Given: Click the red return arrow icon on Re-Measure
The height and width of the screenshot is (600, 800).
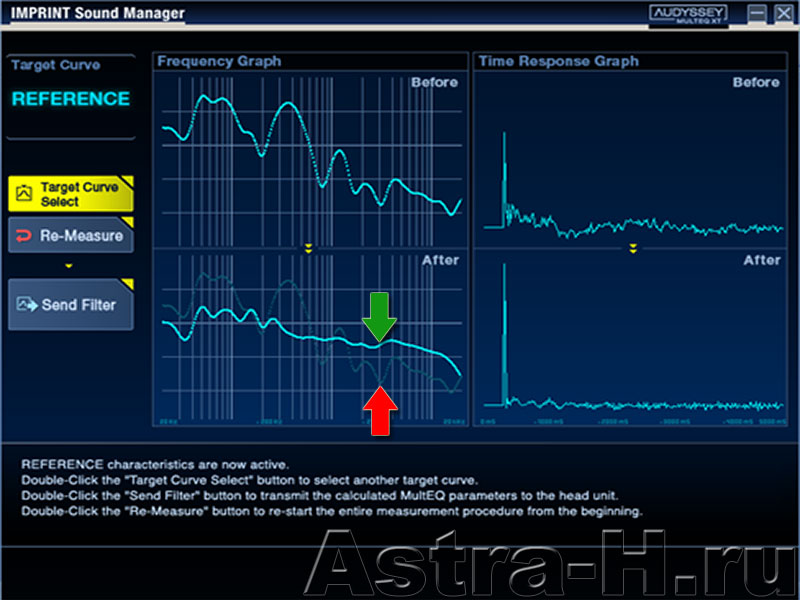Looking at the screenshot, I should [x=23, y=235].
